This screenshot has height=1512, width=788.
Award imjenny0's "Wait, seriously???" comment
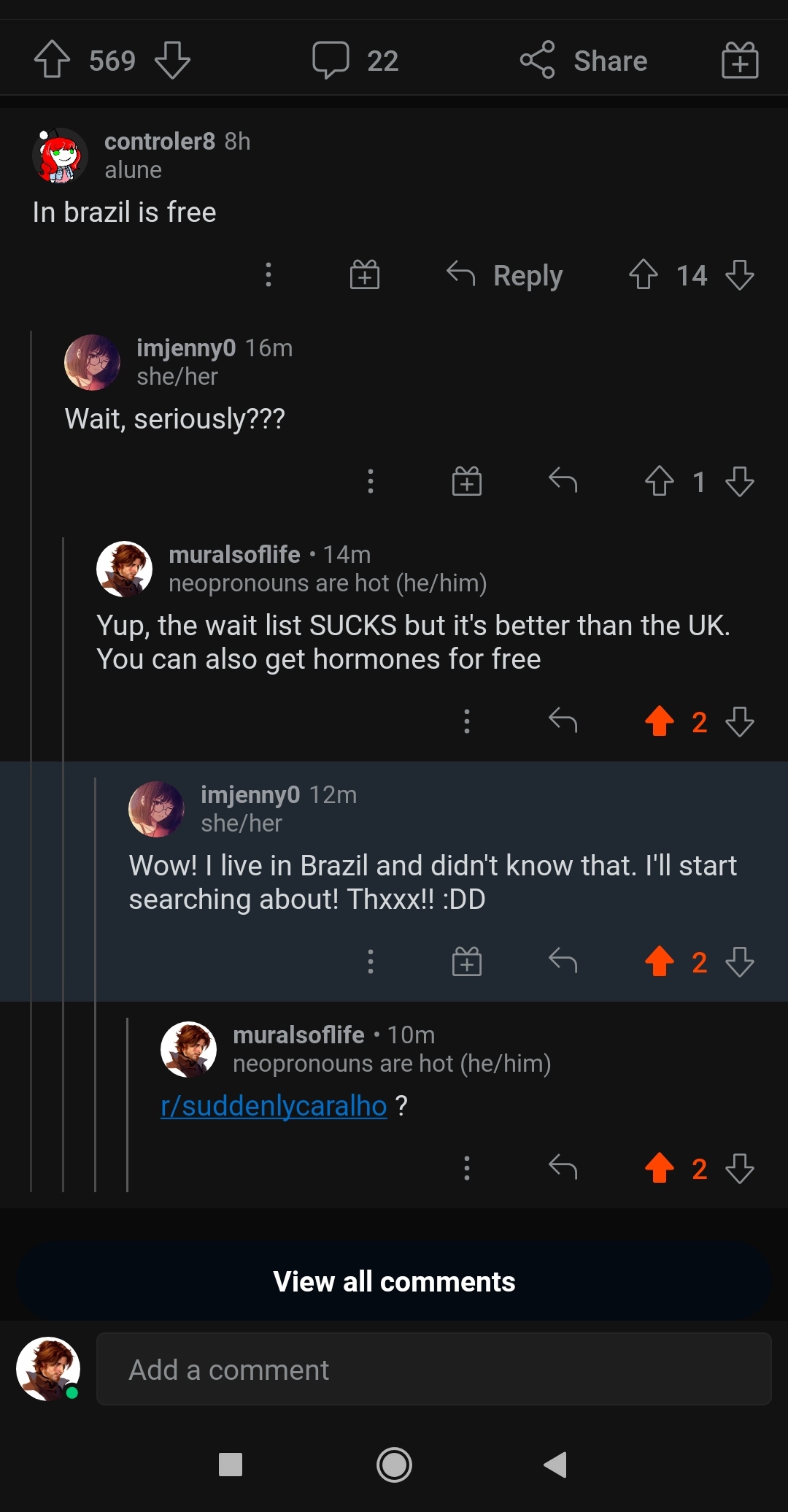pos(467,482)
